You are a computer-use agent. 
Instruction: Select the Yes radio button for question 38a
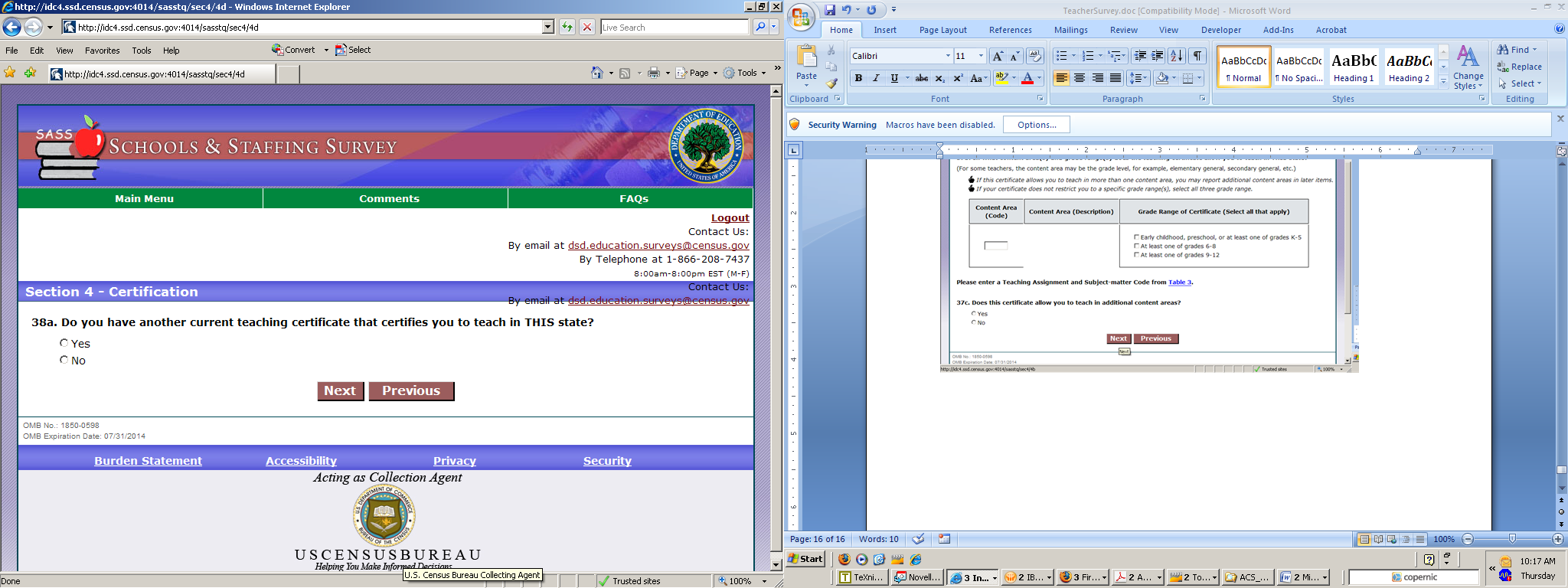(64, 343)
